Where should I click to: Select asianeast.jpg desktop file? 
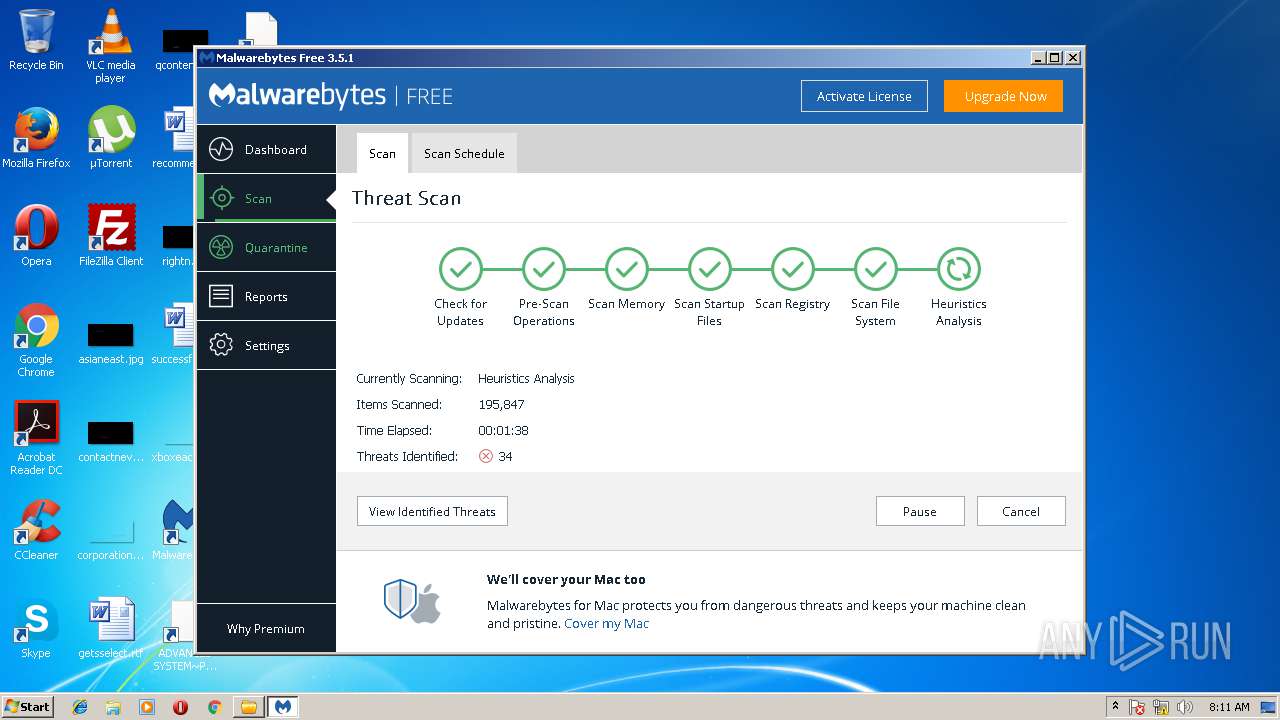coord(110,345)
